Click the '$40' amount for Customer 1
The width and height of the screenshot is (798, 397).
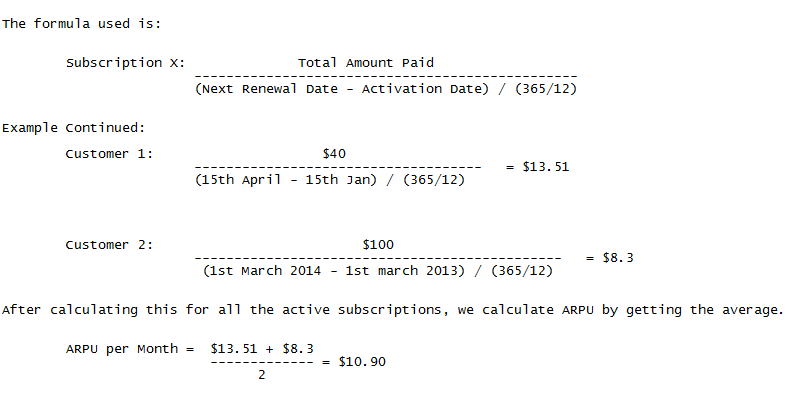[x=334, y=154]
